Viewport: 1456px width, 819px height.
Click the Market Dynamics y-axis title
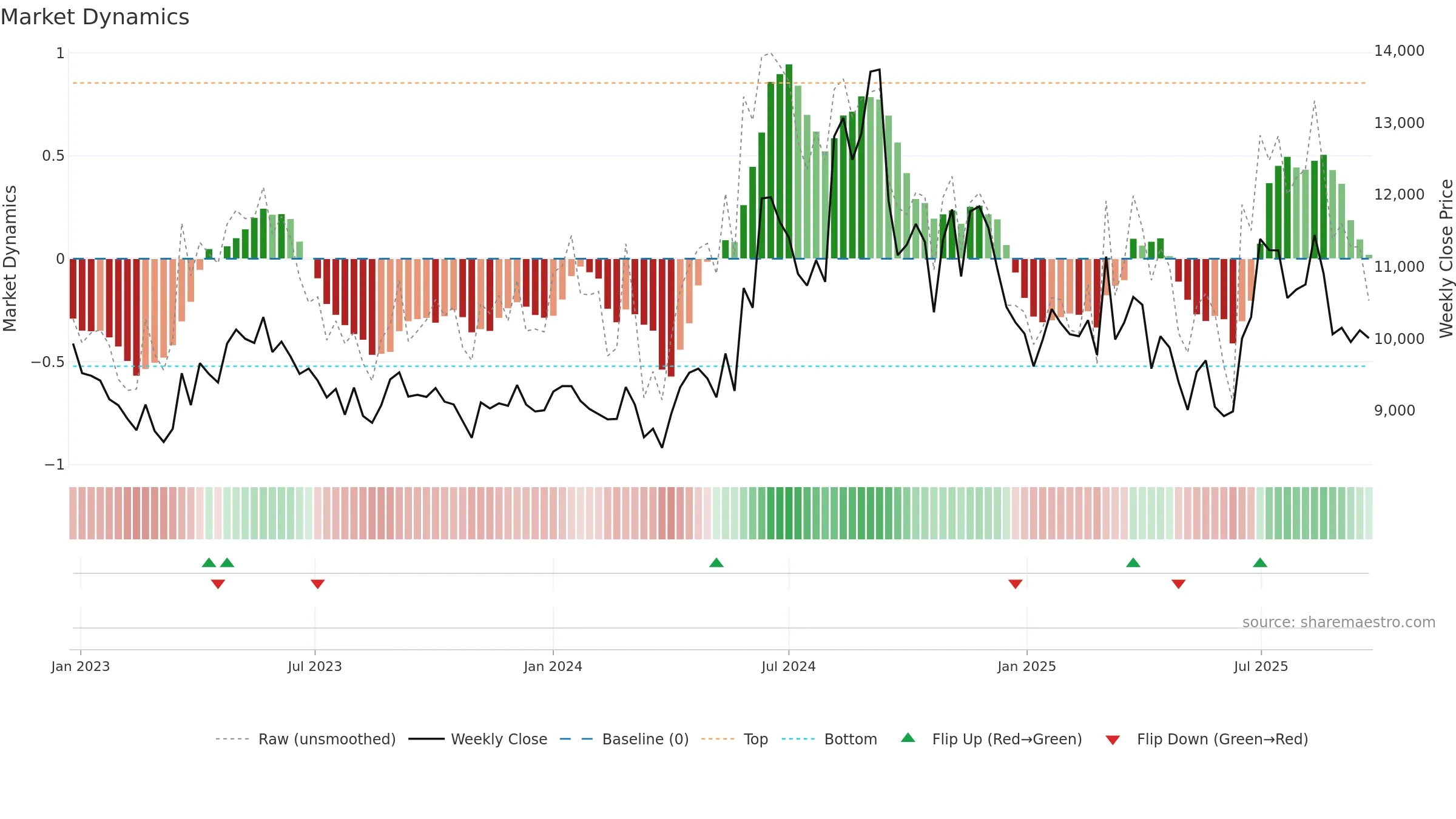pyautogui.click(x=10, y=258)
